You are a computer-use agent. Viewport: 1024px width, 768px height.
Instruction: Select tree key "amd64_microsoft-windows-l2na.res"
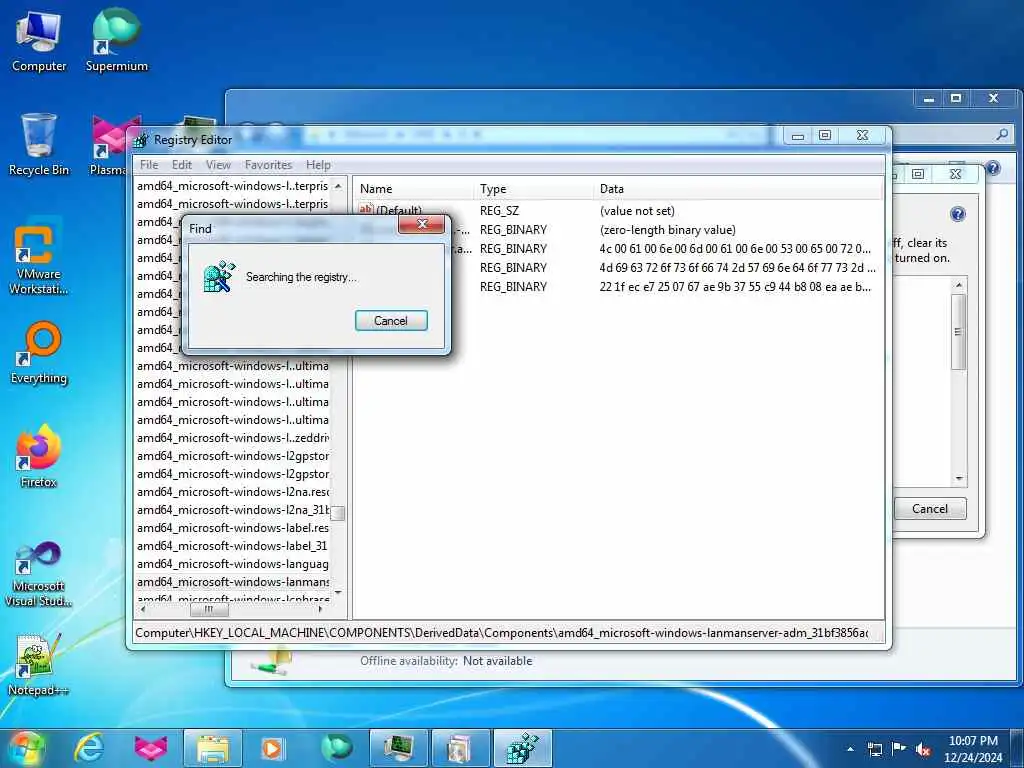232,492
